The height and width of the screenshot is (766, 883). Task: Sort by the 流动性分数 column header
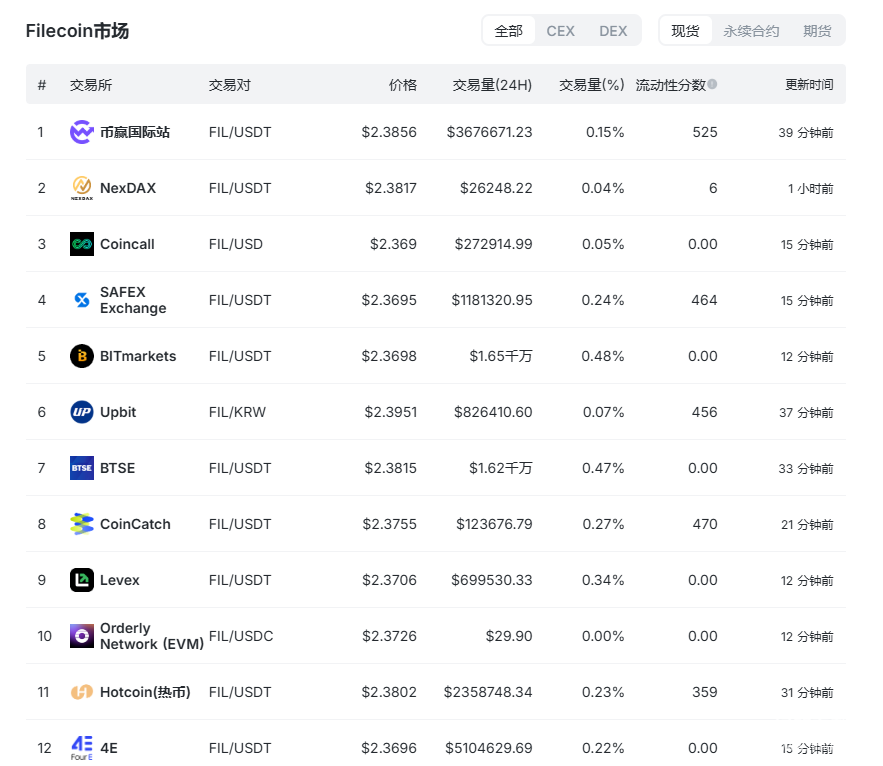(x=671, y=84)
